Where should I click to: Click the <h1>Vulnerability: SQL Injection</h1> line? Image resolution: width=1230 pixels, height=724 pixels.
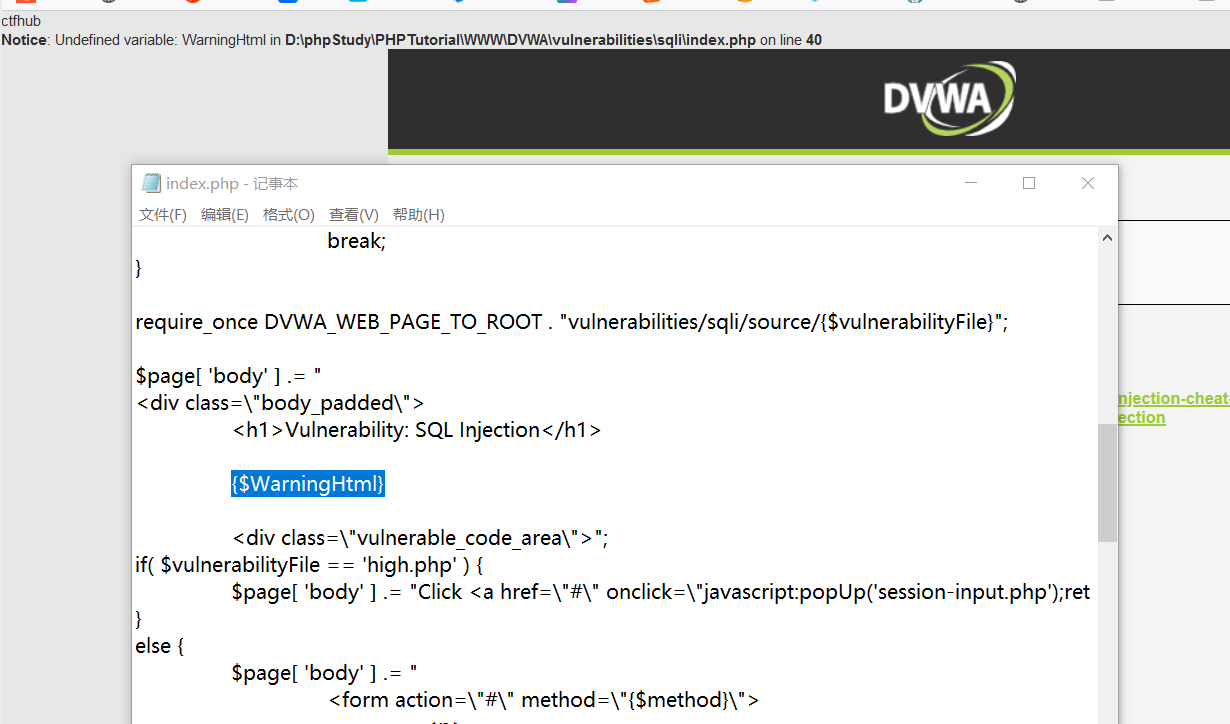click(x=416, y=430)
